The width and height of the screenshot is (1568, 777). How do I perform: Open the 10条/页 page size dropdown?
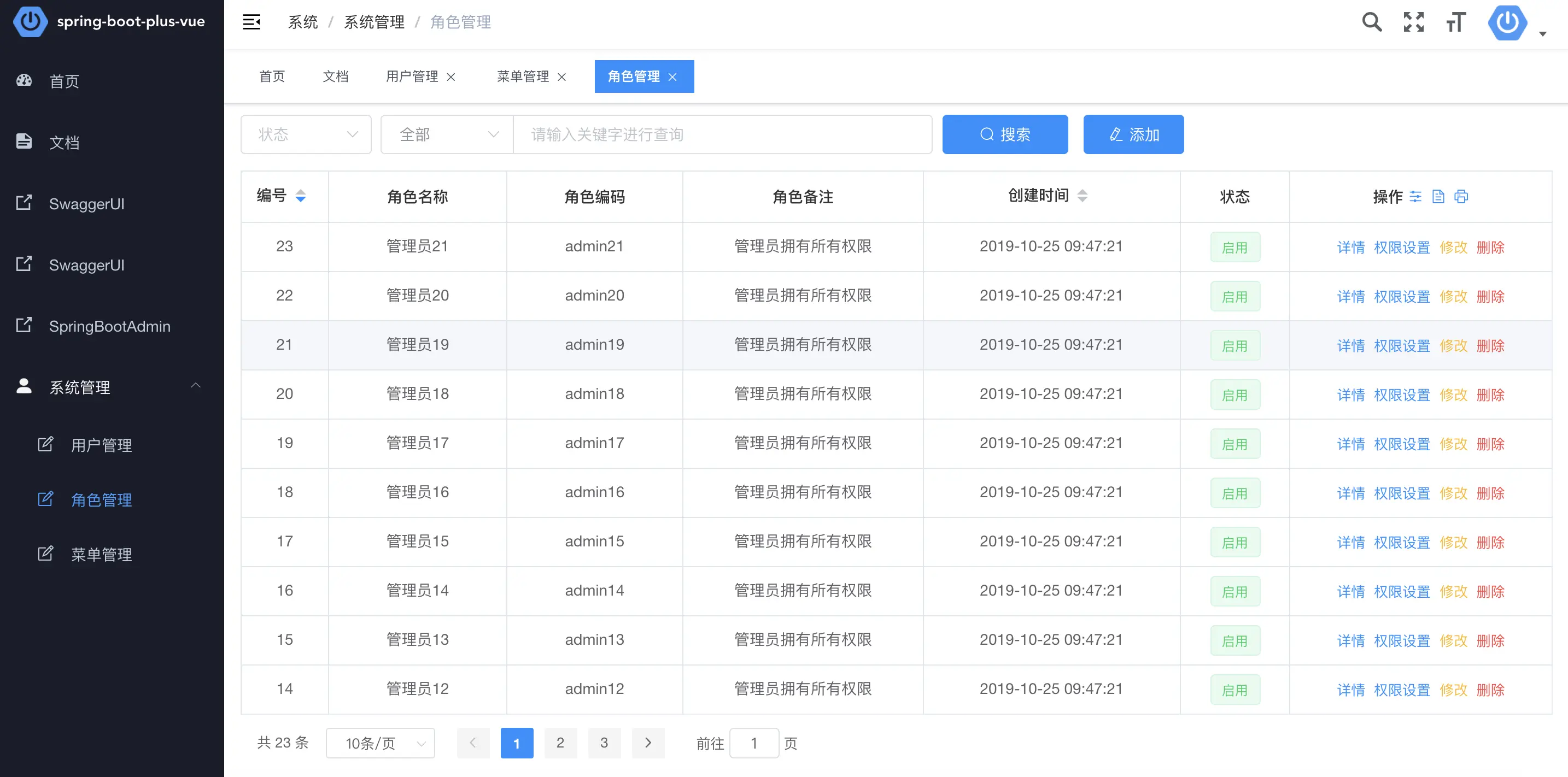(x=380, y=743)
